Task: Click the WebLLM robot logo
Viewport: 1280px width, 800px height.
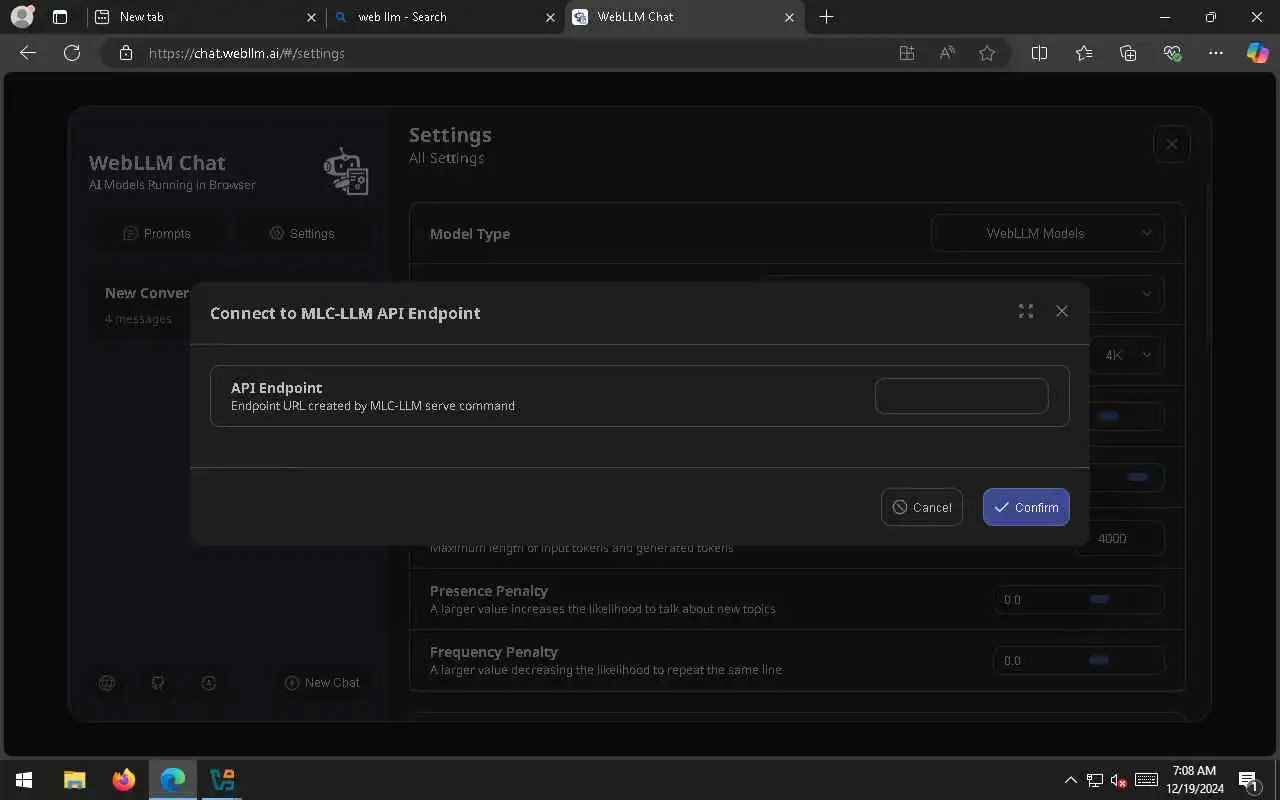Action: coord(346,171)
